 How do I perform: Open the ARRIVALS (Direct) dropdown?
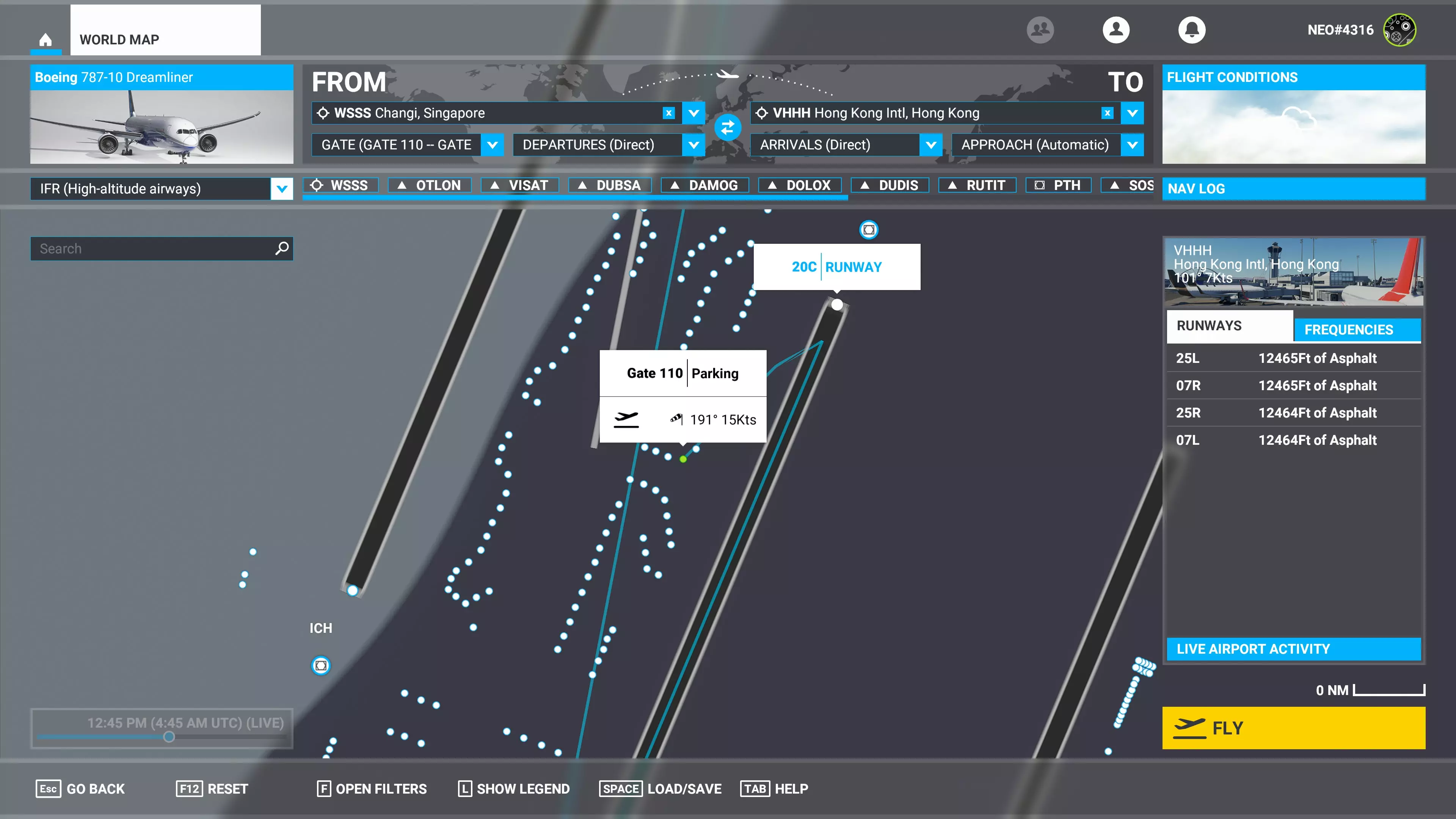tap(931, 145)
